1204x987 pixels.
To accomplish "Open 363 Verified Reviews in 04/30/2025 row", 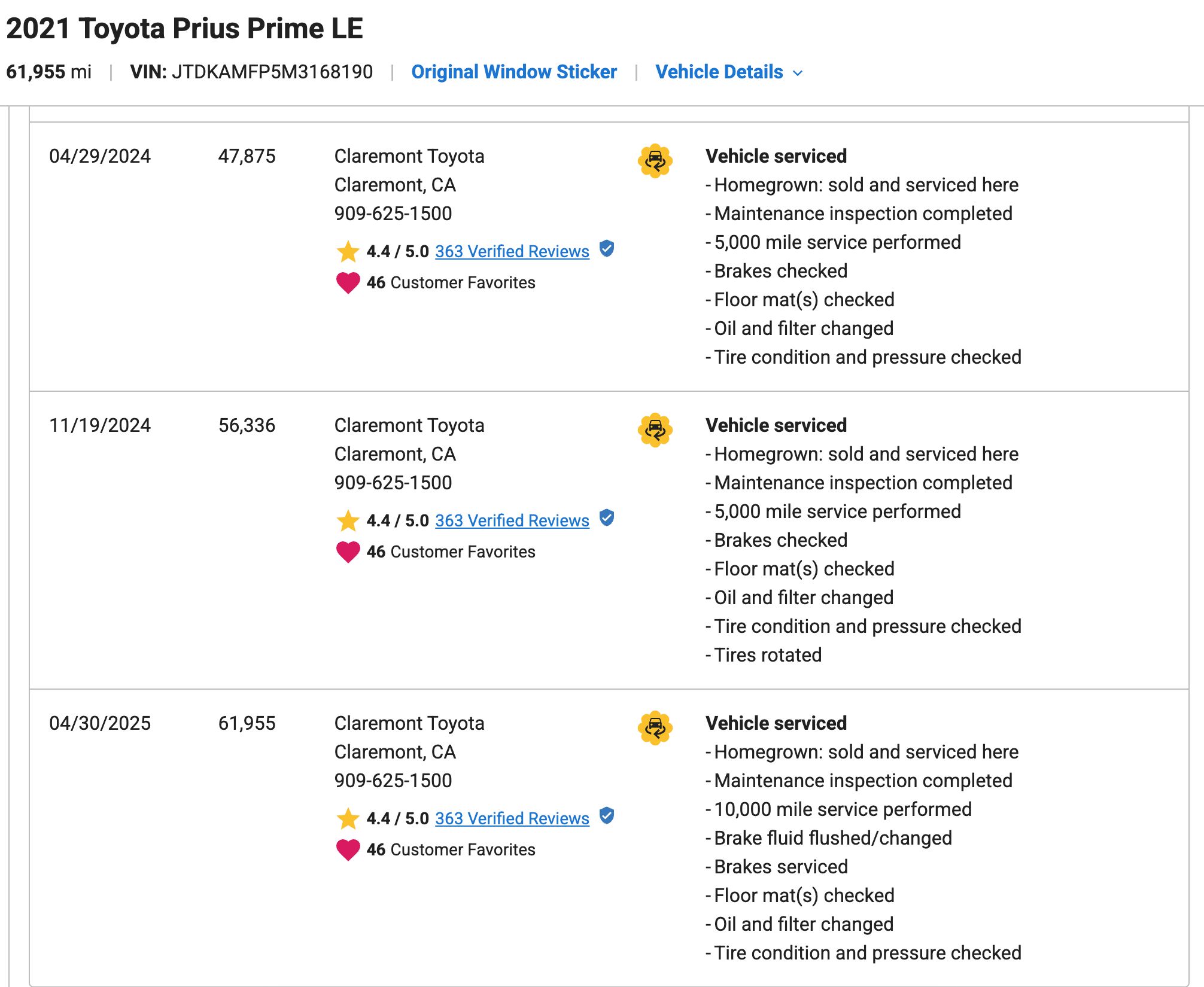I will coord(512,818).
